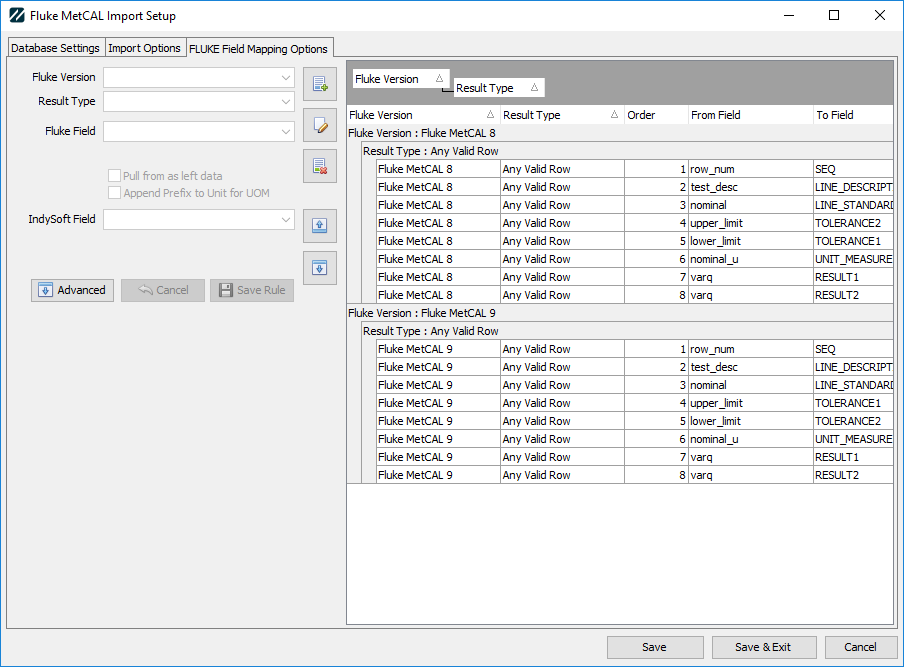Click the move rule up arrow icon
Viewport: 904px width, 667px height.
click(x=320, y=226)
